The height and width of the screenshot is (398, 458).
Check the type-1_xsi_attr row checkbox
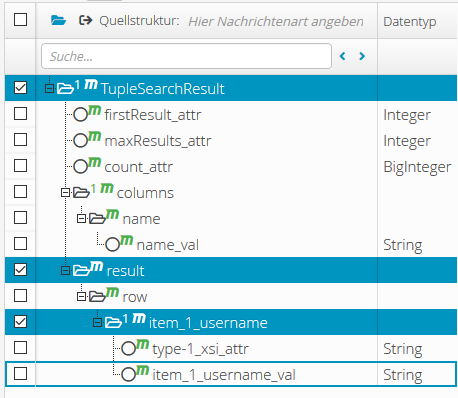pos(20,348)
